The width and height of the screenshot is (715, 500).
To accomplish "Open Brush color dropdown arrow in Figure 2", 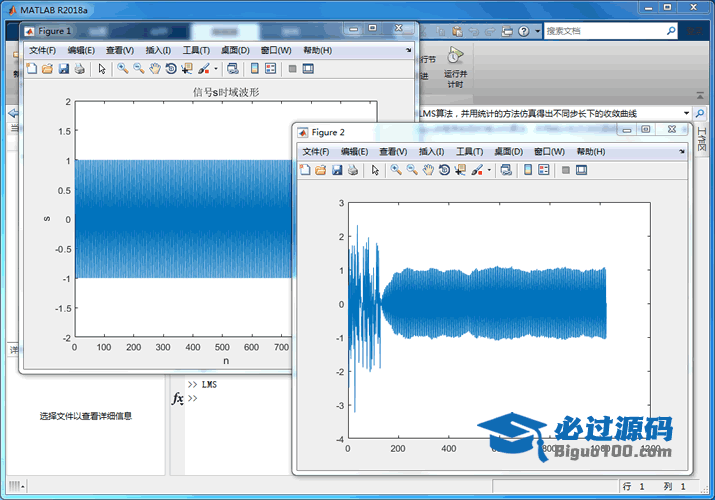I will click(489, 170).
